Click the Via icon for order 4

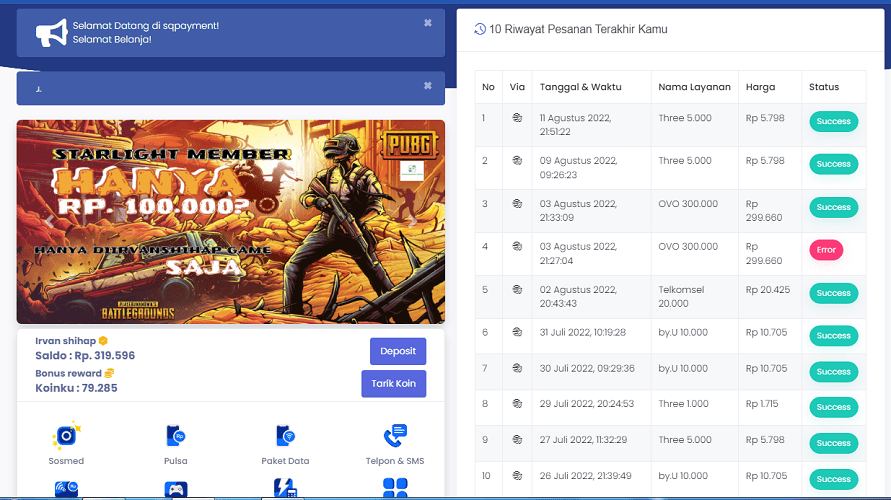click(517, 246)
